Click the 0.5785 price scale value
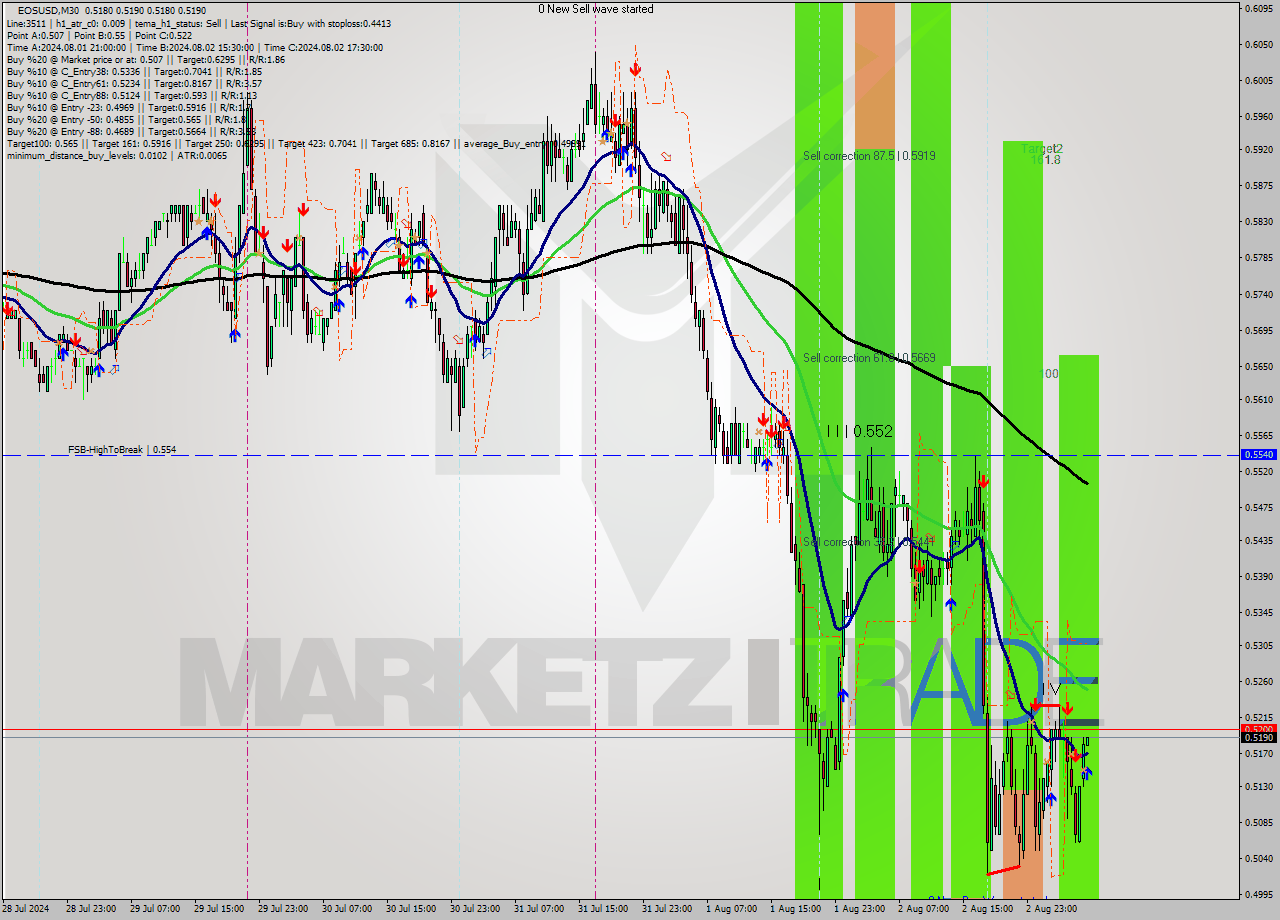1280x920 pixels. pos(1258,258)
